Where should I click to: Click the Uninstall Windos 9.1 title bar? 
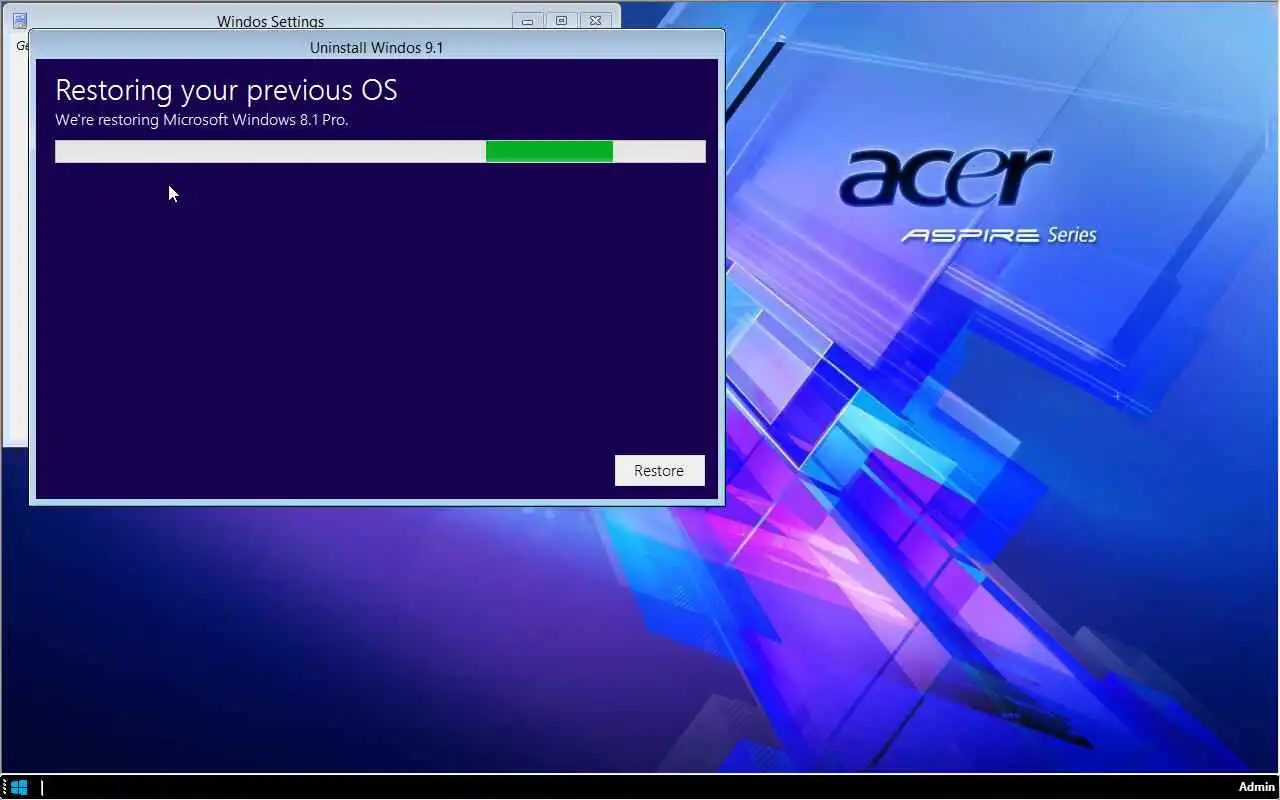click(377, 47)
